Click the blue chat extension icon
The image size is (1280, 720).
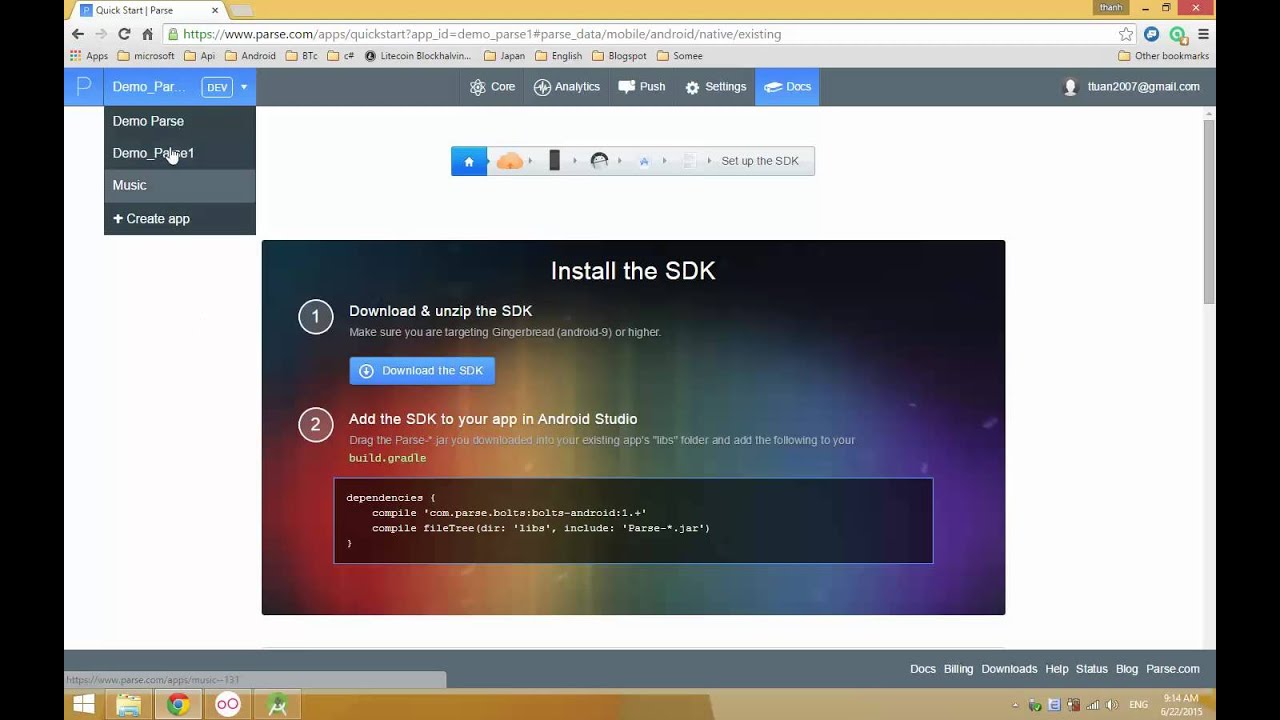point(1152,34)
